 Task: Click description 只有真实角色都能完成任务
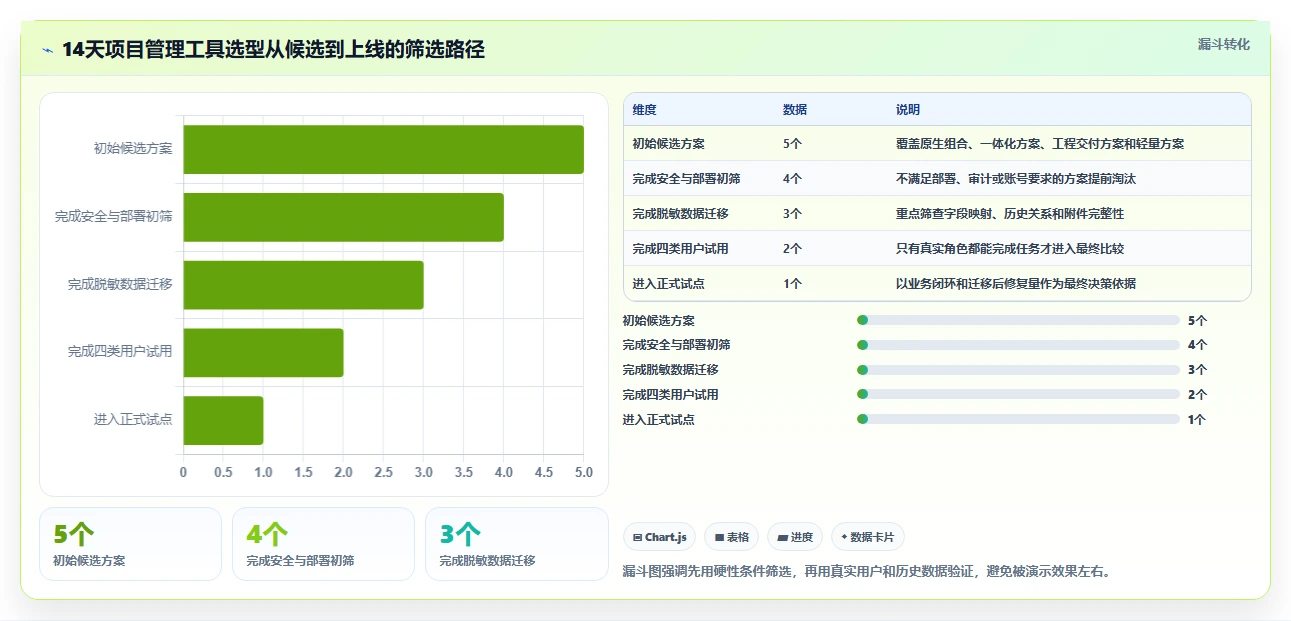(x=1010, y=249)
